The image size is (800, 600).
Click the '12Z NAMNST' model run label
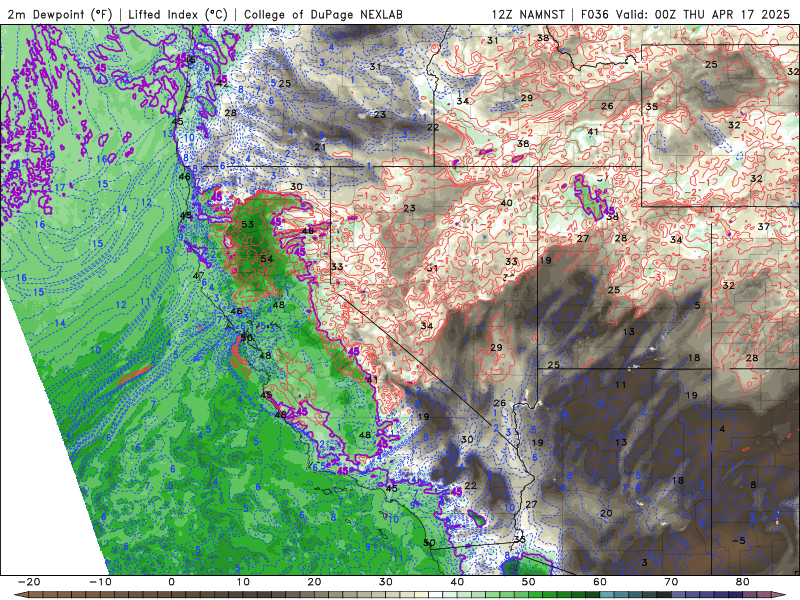528,15
